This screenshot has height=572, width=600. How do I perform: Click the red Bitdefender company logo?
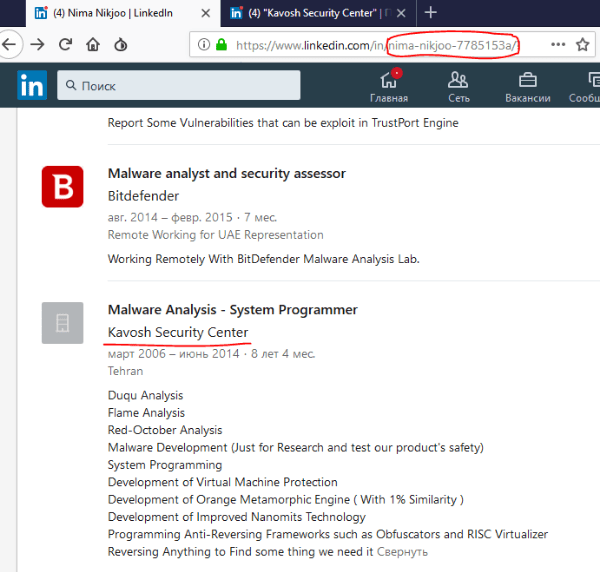click(62, 187)
